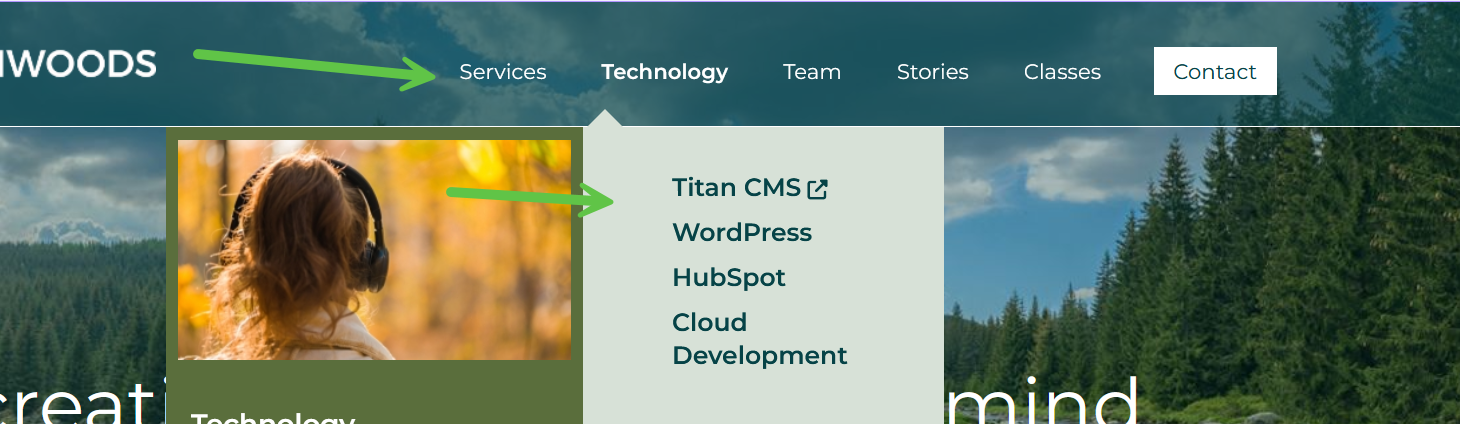Open the Services menu item
1460x424 pixels.
coord(503,72)
